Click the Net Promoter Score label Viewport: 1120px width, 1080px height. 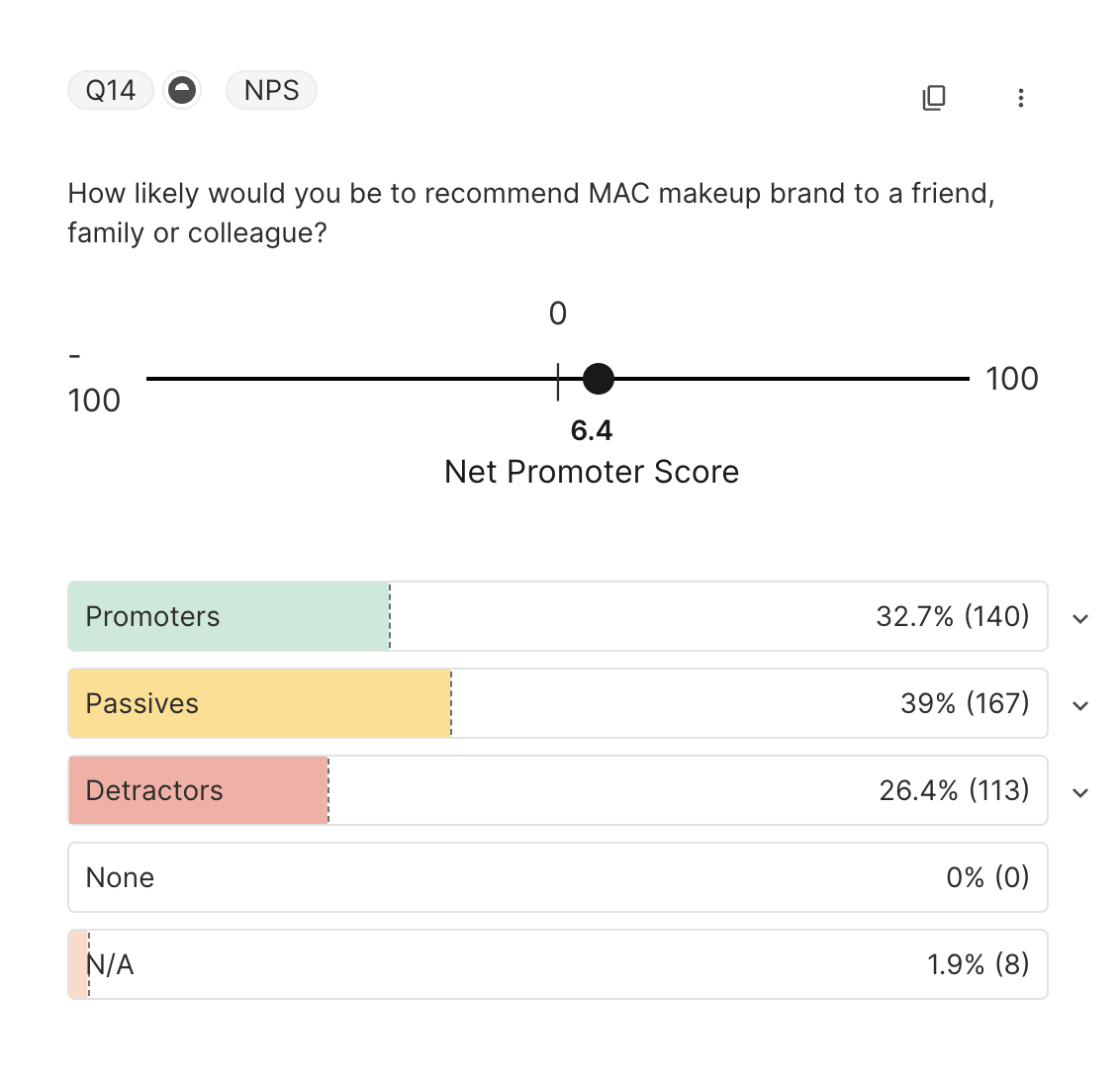(x=592, y=472)
